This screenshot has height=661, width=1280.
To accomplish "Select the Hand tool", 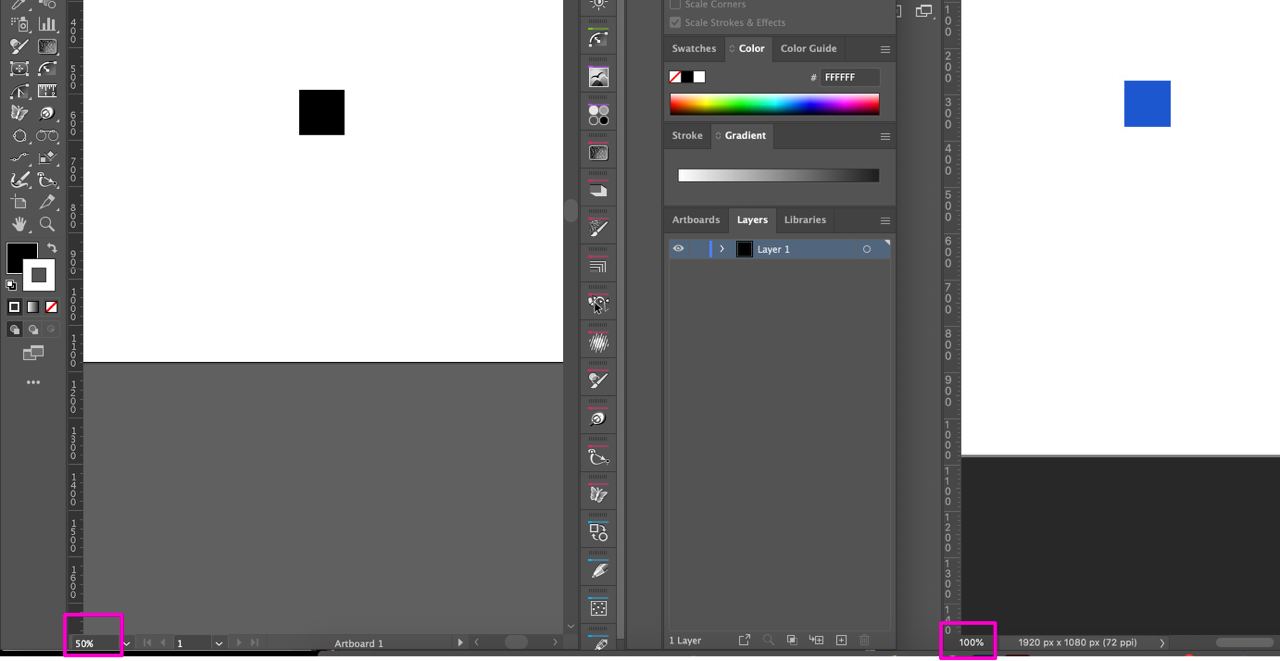I will 19,225.
